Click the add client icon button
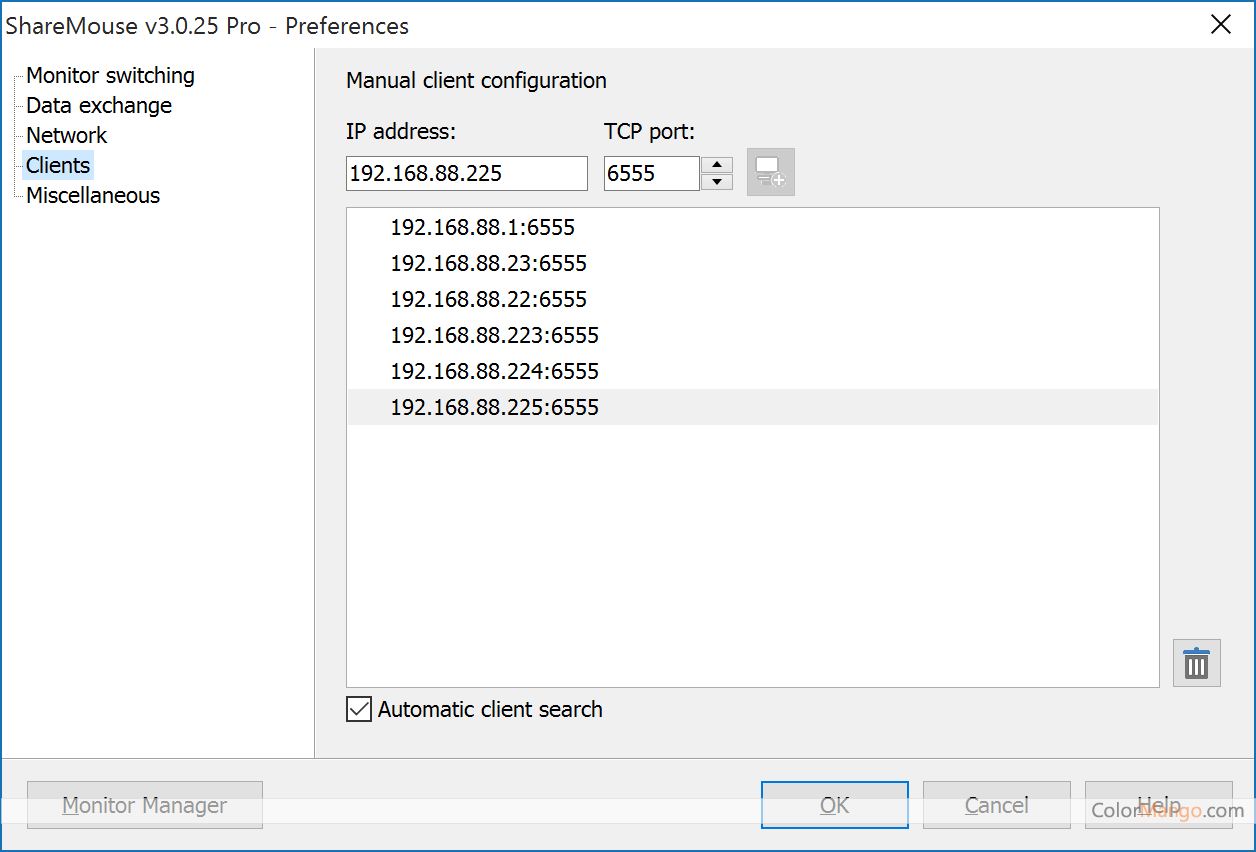 (770, 172)
